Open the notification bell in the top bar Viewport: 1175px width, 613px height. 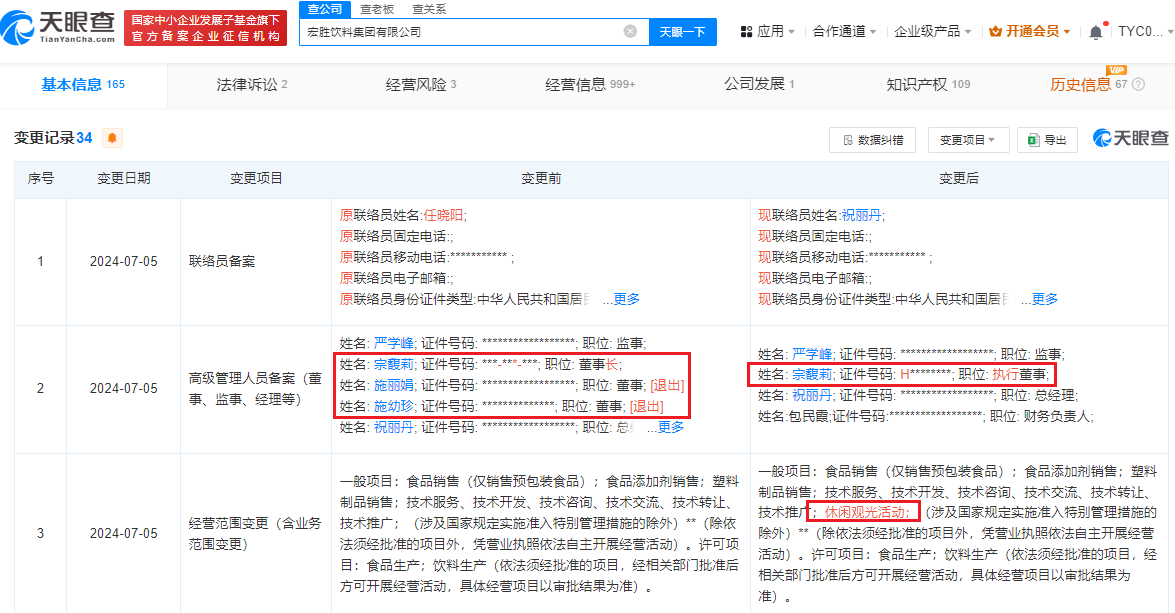[1096, 31]
